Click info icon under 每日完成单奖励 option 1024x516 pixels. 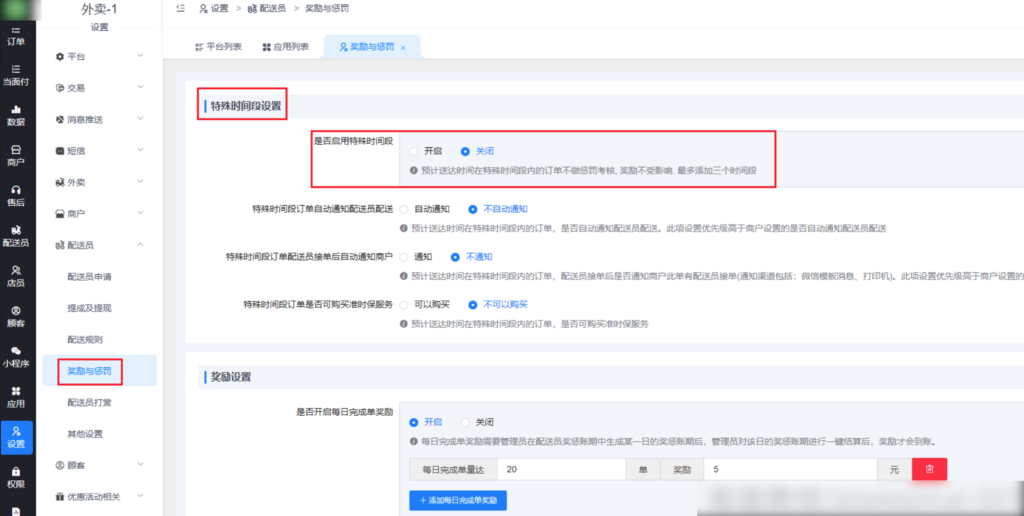[x=413, y=442]
